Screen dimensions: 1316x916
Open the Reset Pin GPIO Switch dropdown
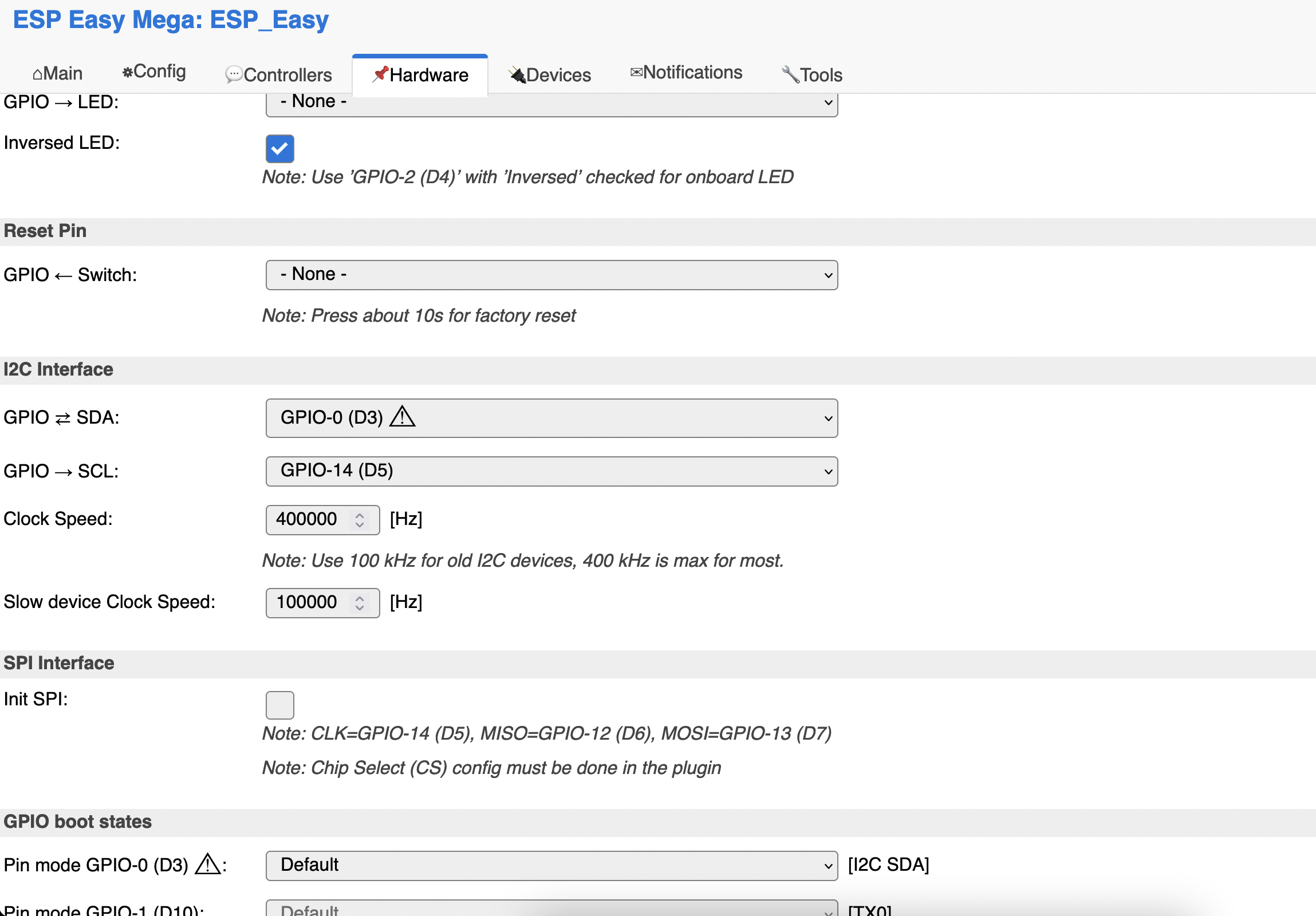[x=551, y=275]
